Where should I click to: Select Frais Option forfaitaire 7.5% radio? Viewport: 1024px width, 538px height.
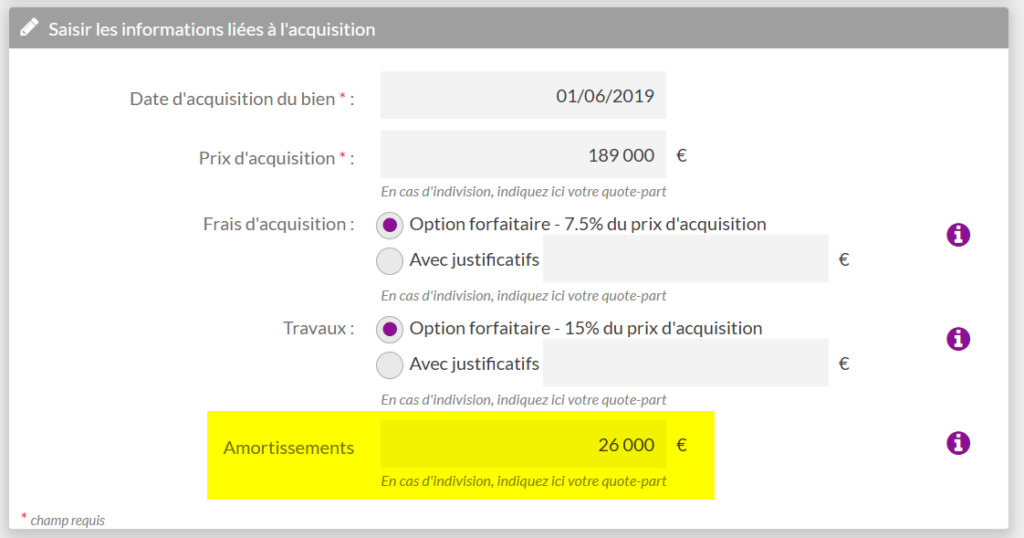click(389, 225)
